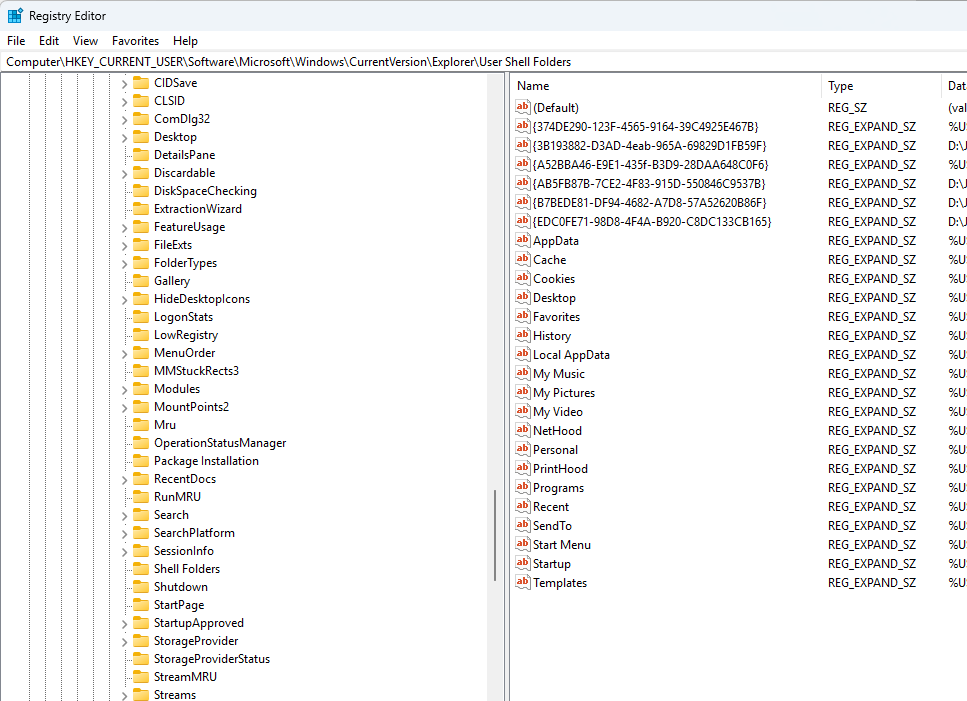Expand the Search registry key

tap(124, 514)
